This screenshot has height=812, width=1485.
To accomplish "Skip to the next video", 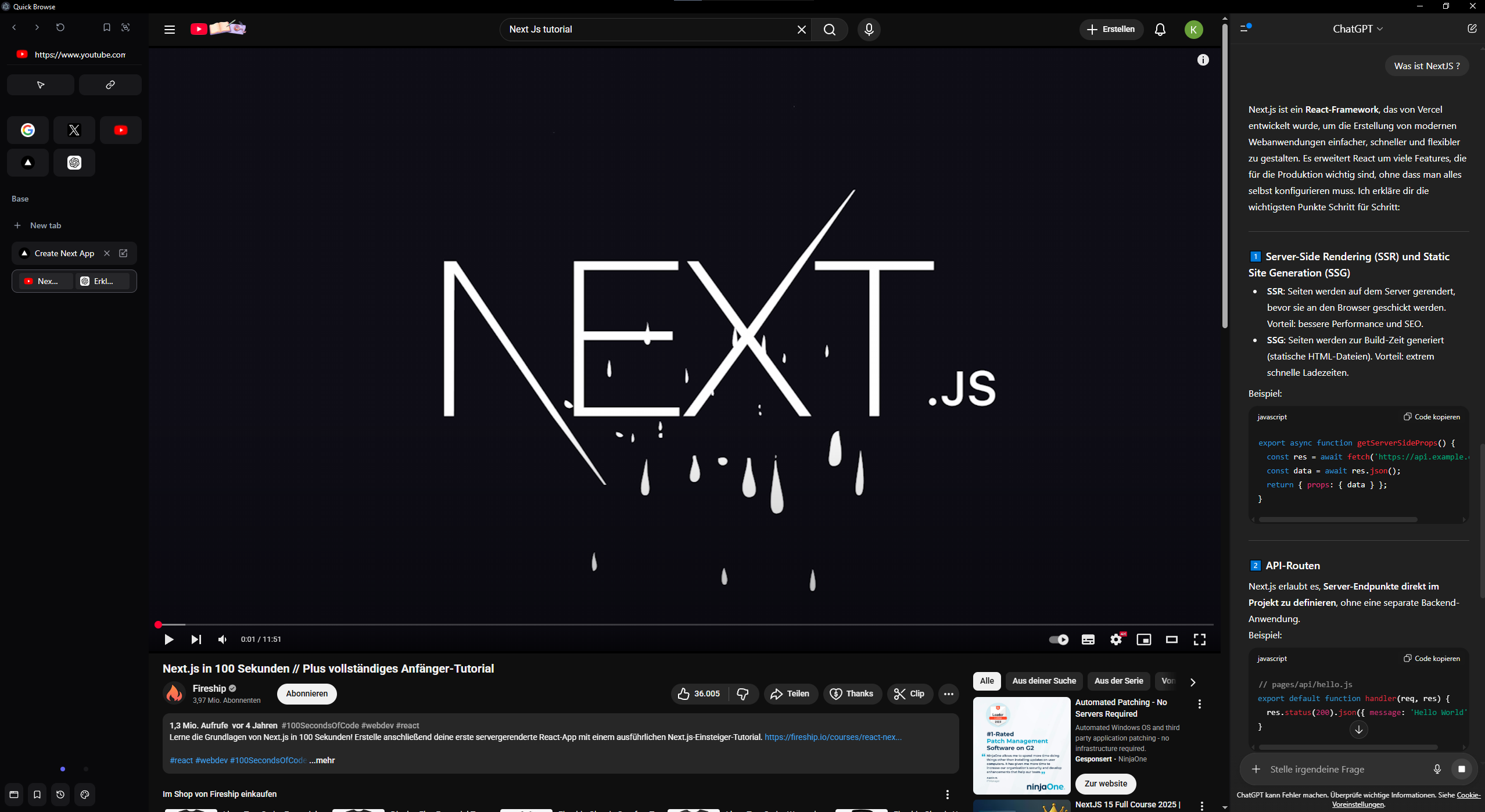I will point(196,639).
